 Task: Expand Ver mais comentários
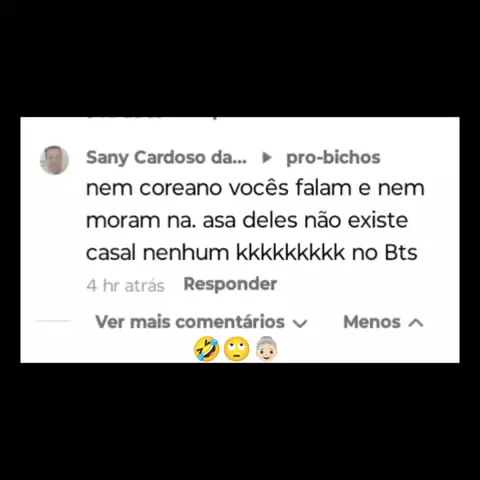(190, 322)
